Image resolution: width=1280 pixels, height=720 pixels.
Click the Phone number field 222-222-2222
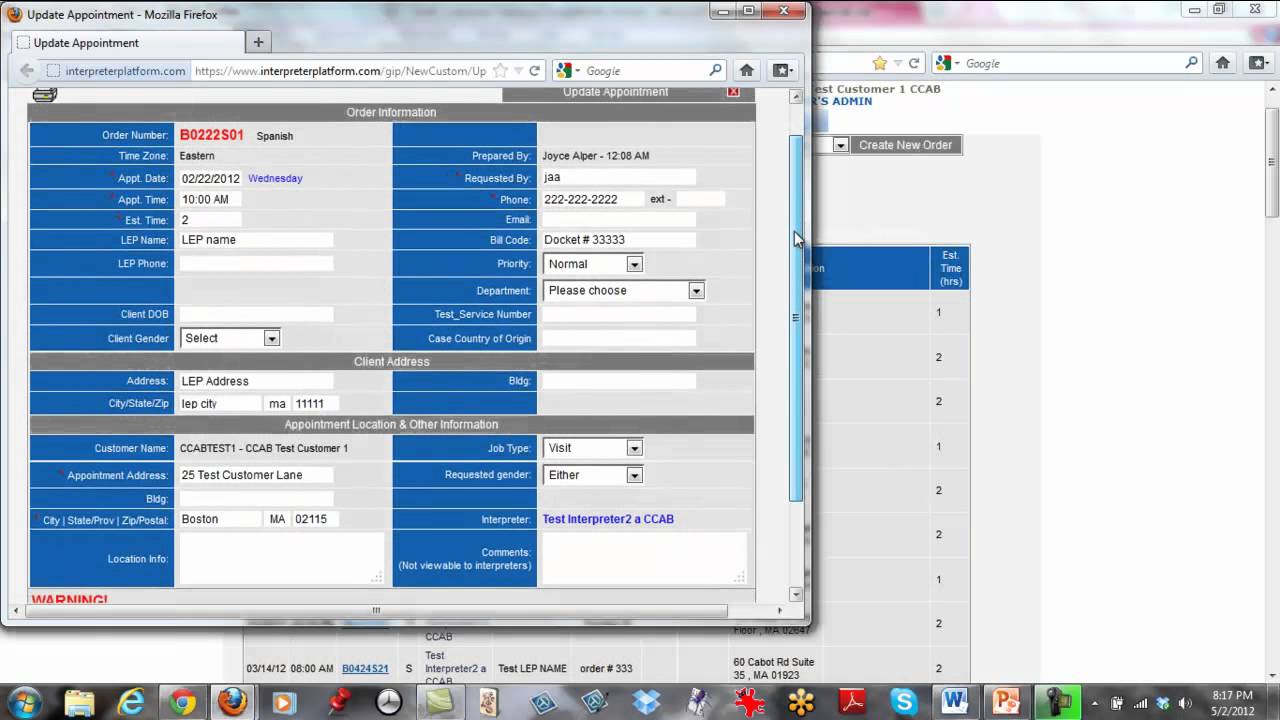coord(592,199)
